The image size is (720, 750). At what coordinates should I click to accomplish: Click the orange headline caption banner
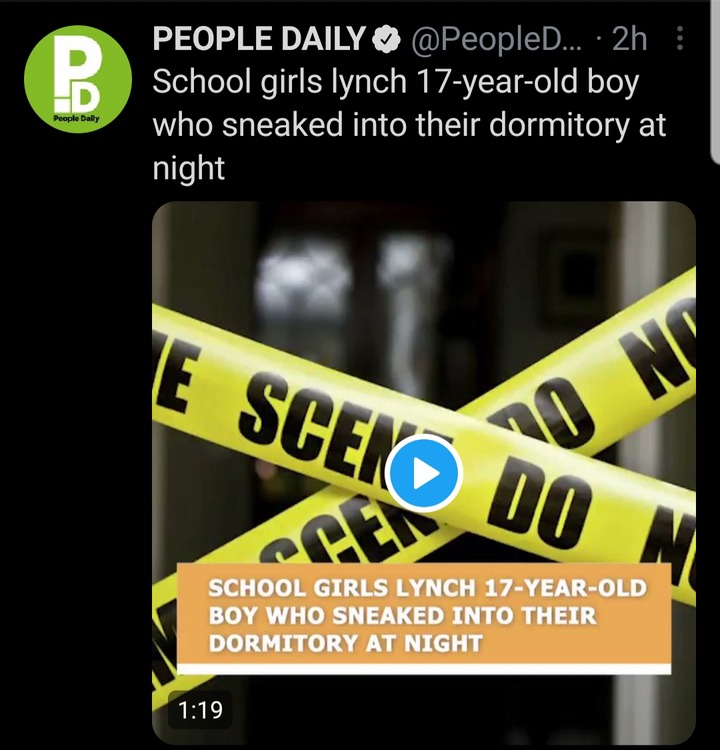click(424, 618)
